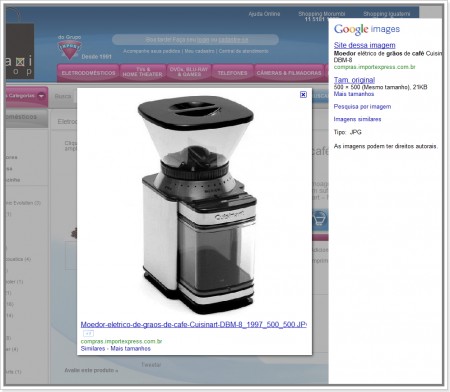Open the Câmeras & Filmadoras tab
Viewport: 450px width, 392px height.
coord(289,73)
